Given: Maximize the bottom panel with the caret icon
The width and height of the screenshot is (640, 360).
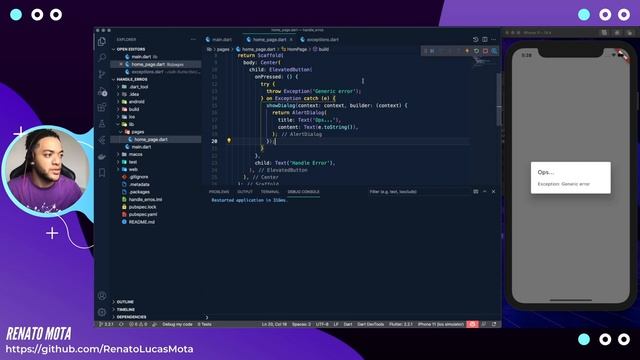Looking at the screenshot, I should pos(484,191).
